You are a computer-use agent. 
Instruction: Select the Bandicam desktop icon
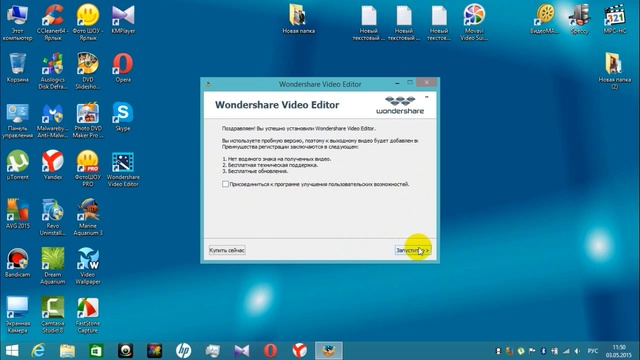18,263
